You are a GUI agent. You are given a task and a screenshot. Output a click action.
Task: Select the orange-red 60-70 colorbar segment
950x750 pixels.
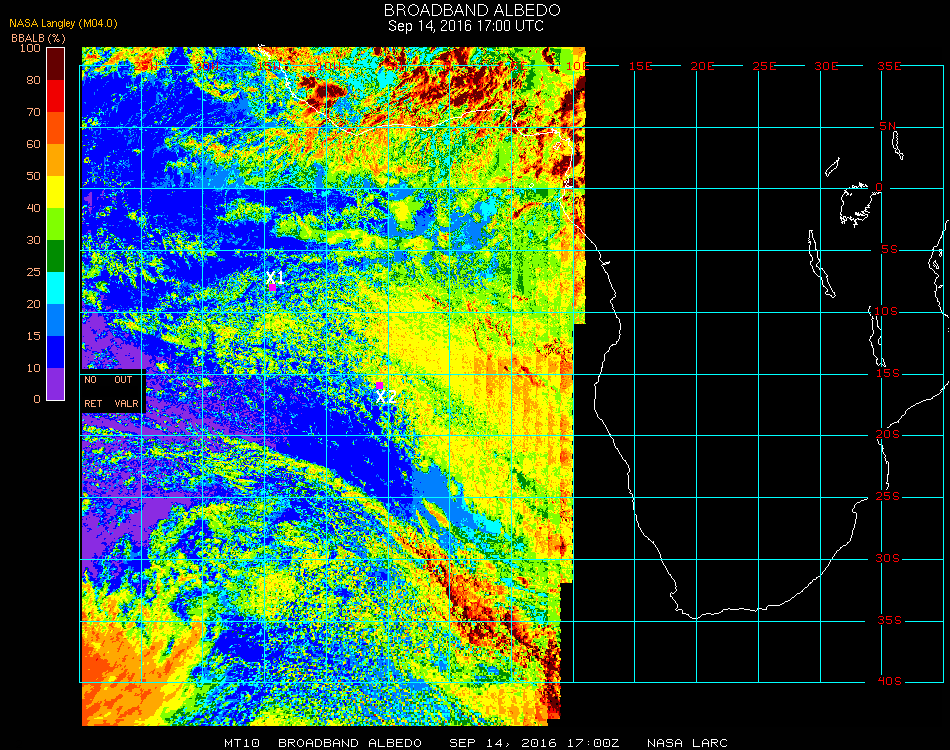coord(55,128)
